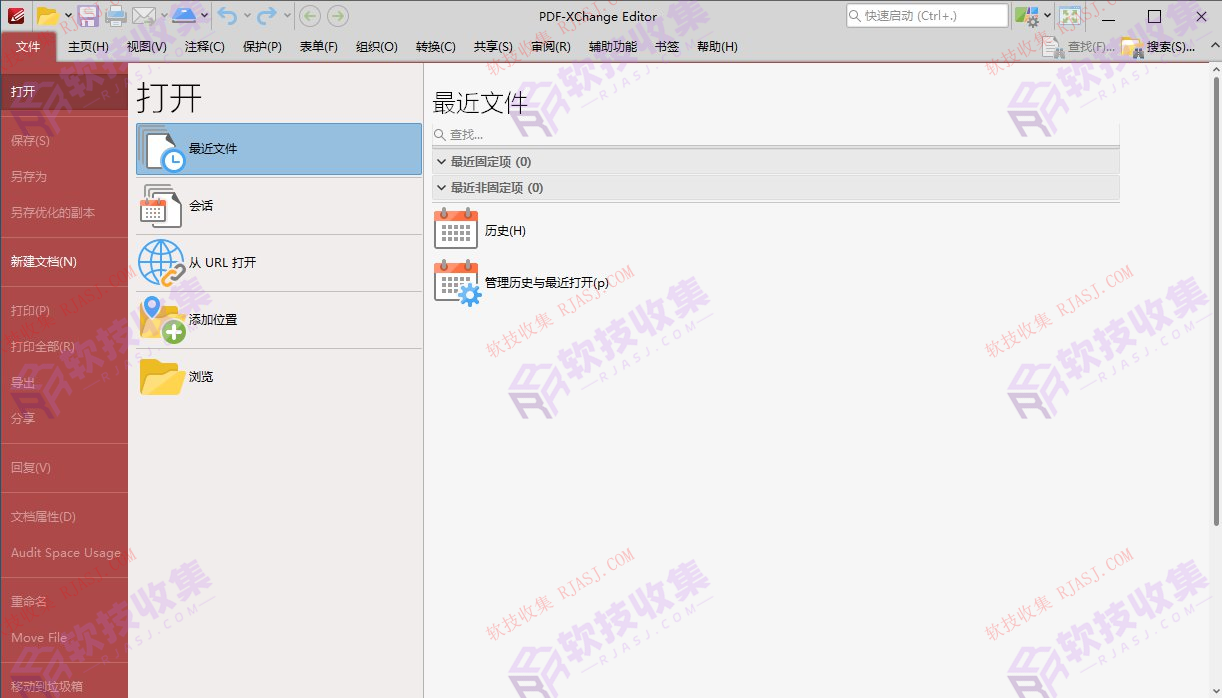Click the Undo arrow icon
1222x698 pixels.
coord(227,14)
